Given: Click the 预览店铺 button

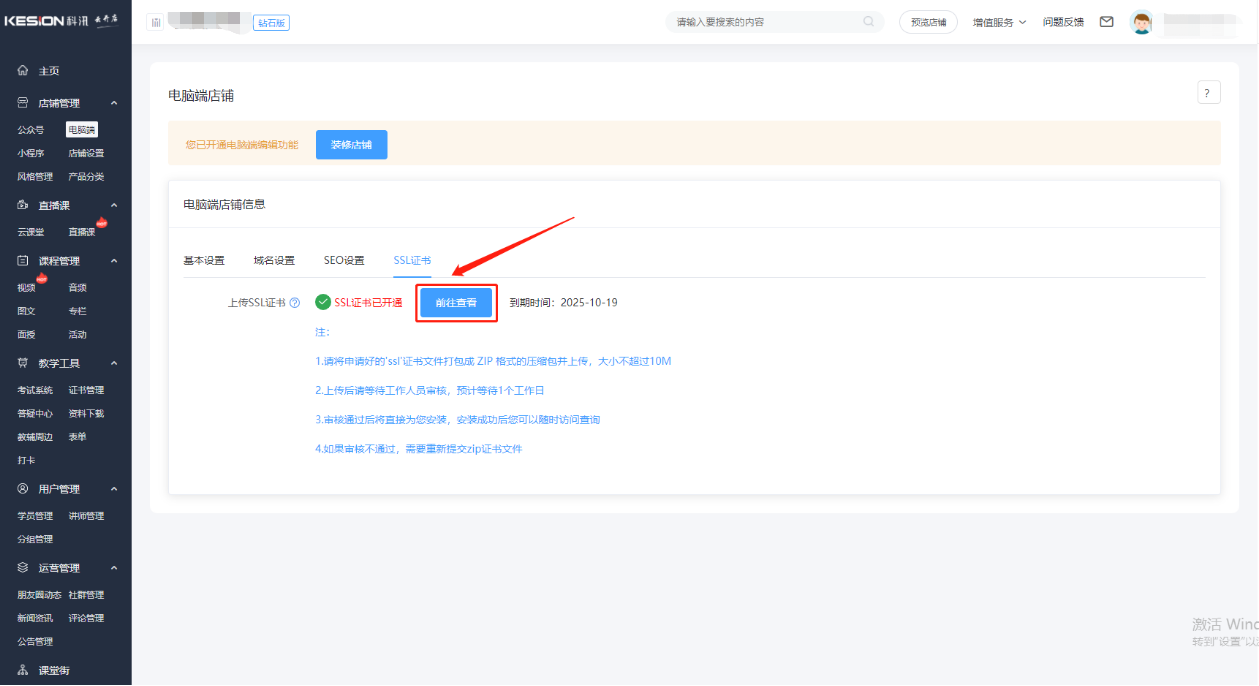Looking at the screenshot, I should click(x=928, y=22).
